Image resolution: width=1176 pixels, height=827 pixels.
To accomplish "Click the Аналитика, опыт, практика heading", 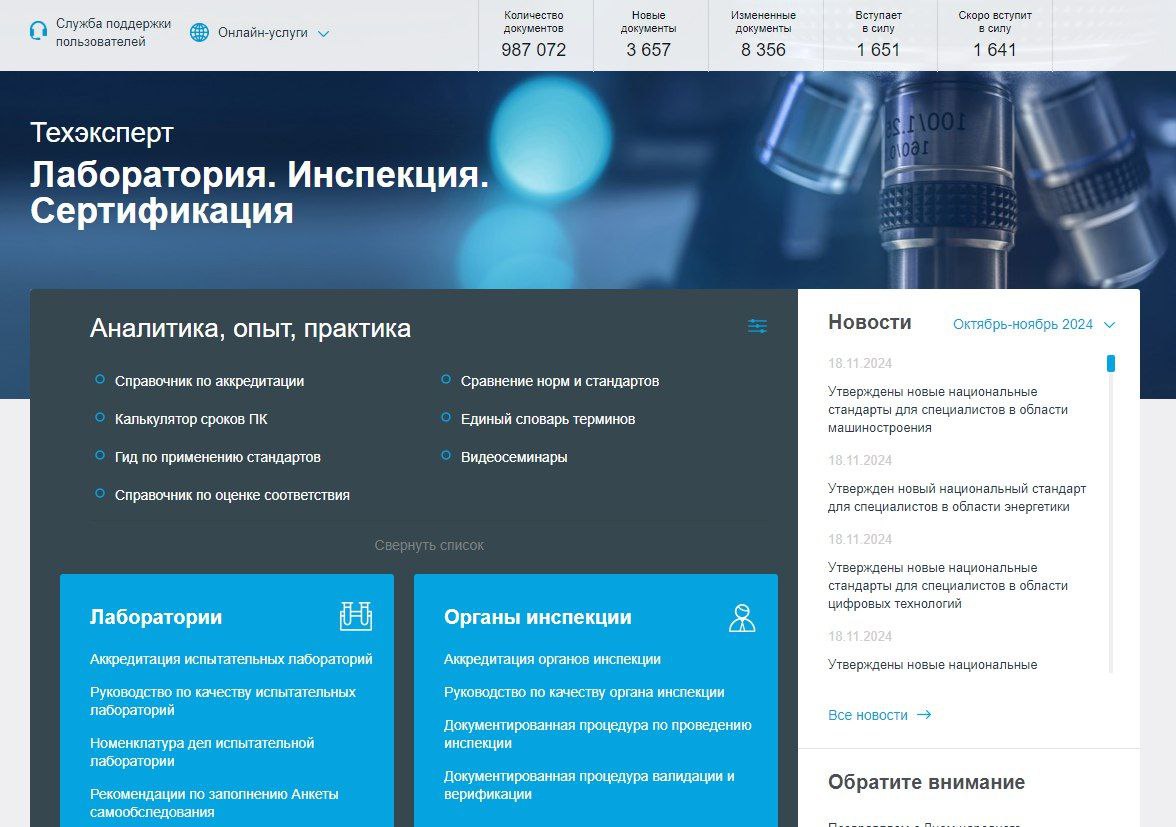I will point(250,328).
